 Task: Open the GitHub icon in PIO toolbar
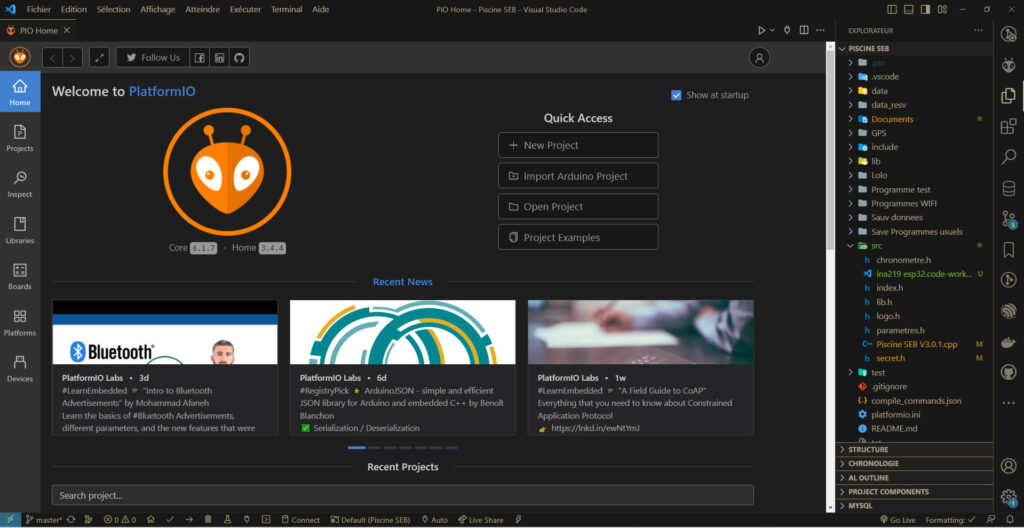pyautogui.click(x=239, y=58)
